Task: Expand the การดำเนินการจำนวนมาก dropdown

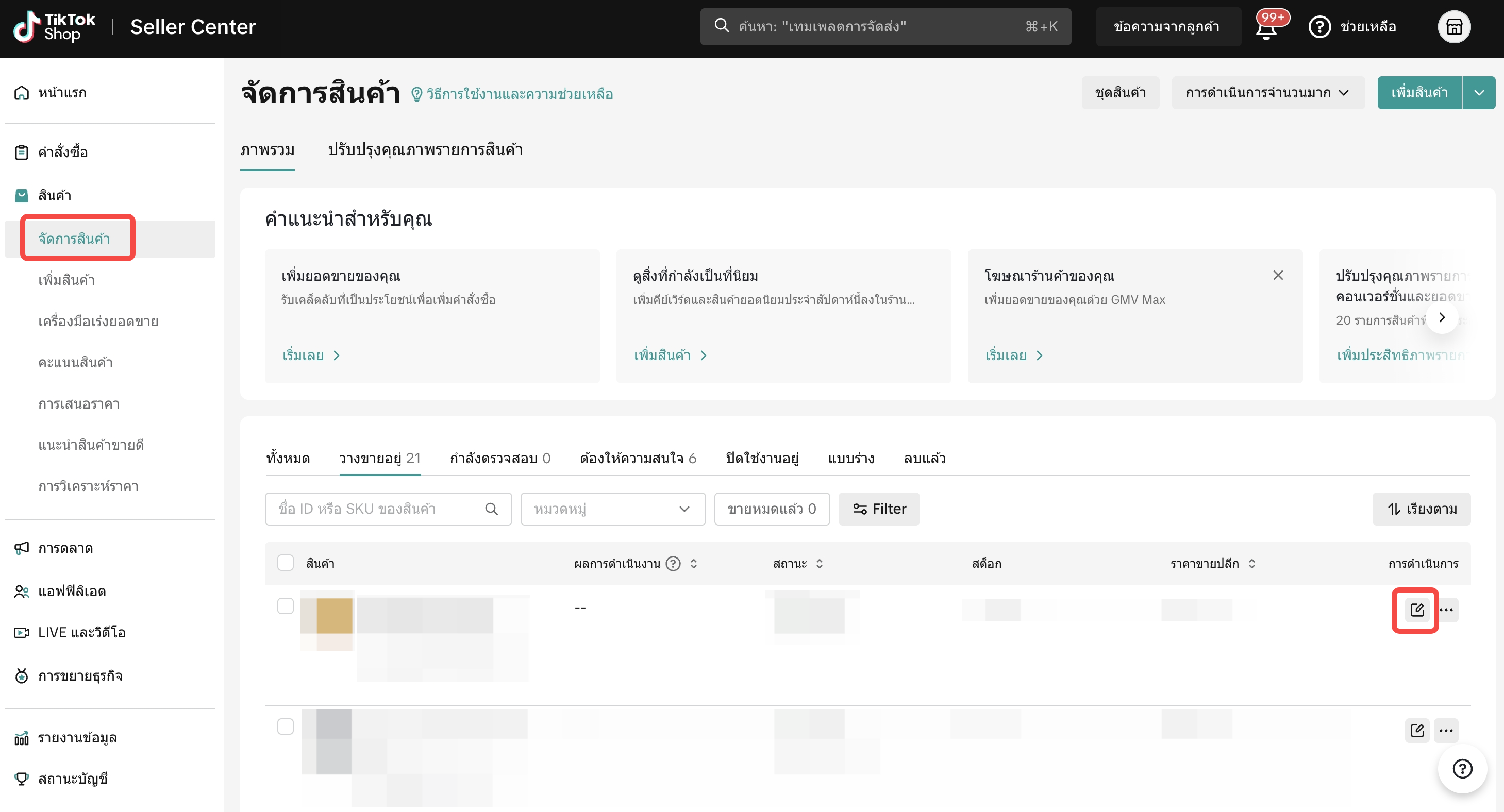Action: click(1267, 93)
